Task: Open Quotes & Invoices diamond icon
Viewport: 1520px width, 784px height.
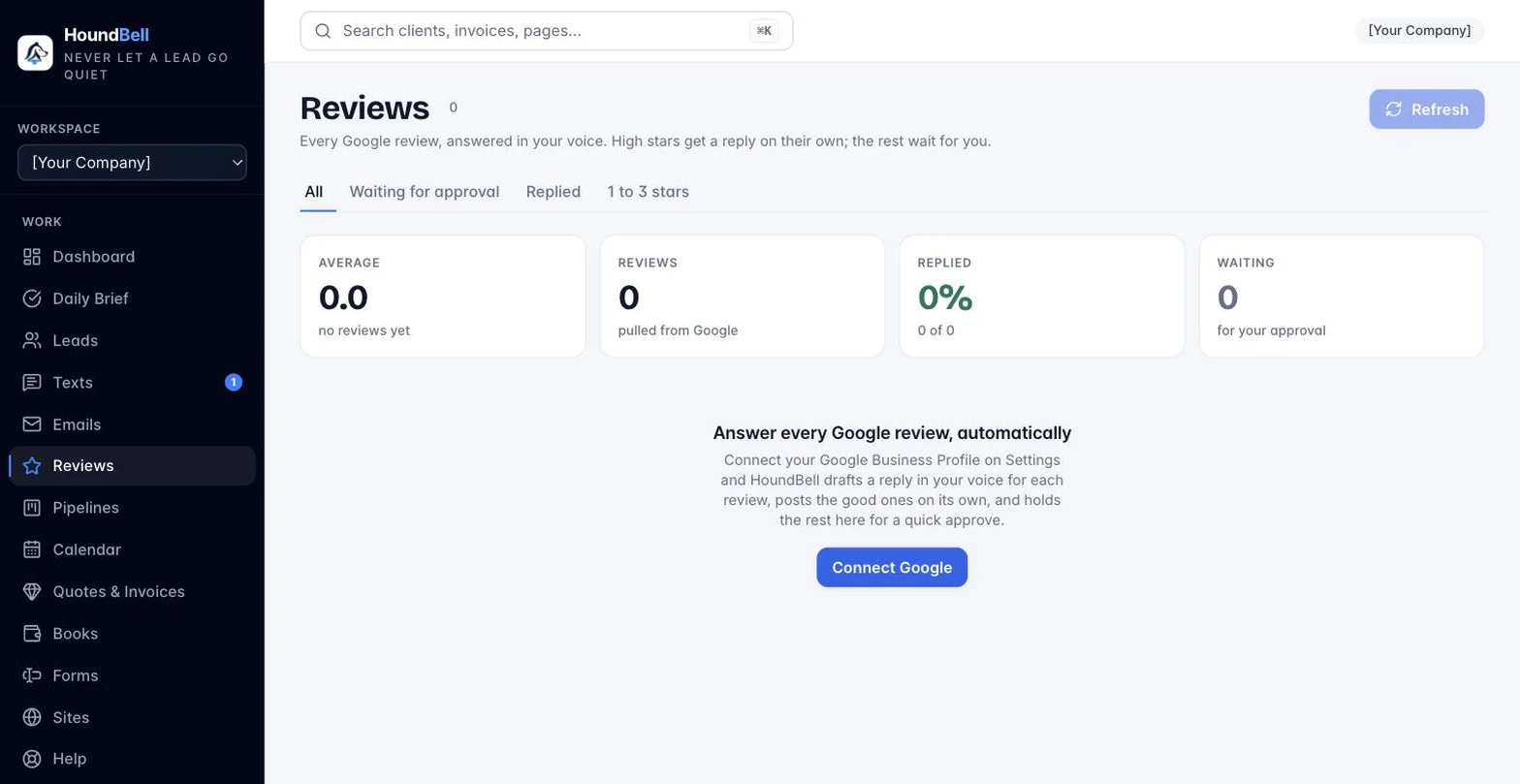Action: [32, 591]
